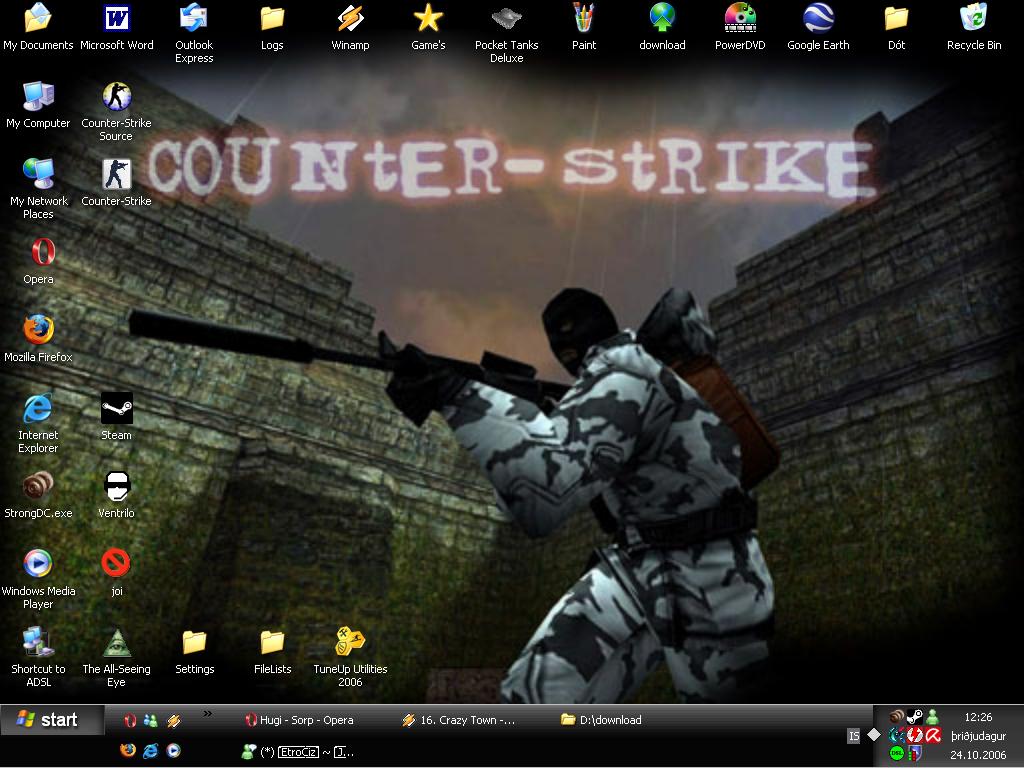The width and height of the screenshot is (1024, 768).
Task: Launch TuneUp Utilities 2006
Action: click(350, 657)
